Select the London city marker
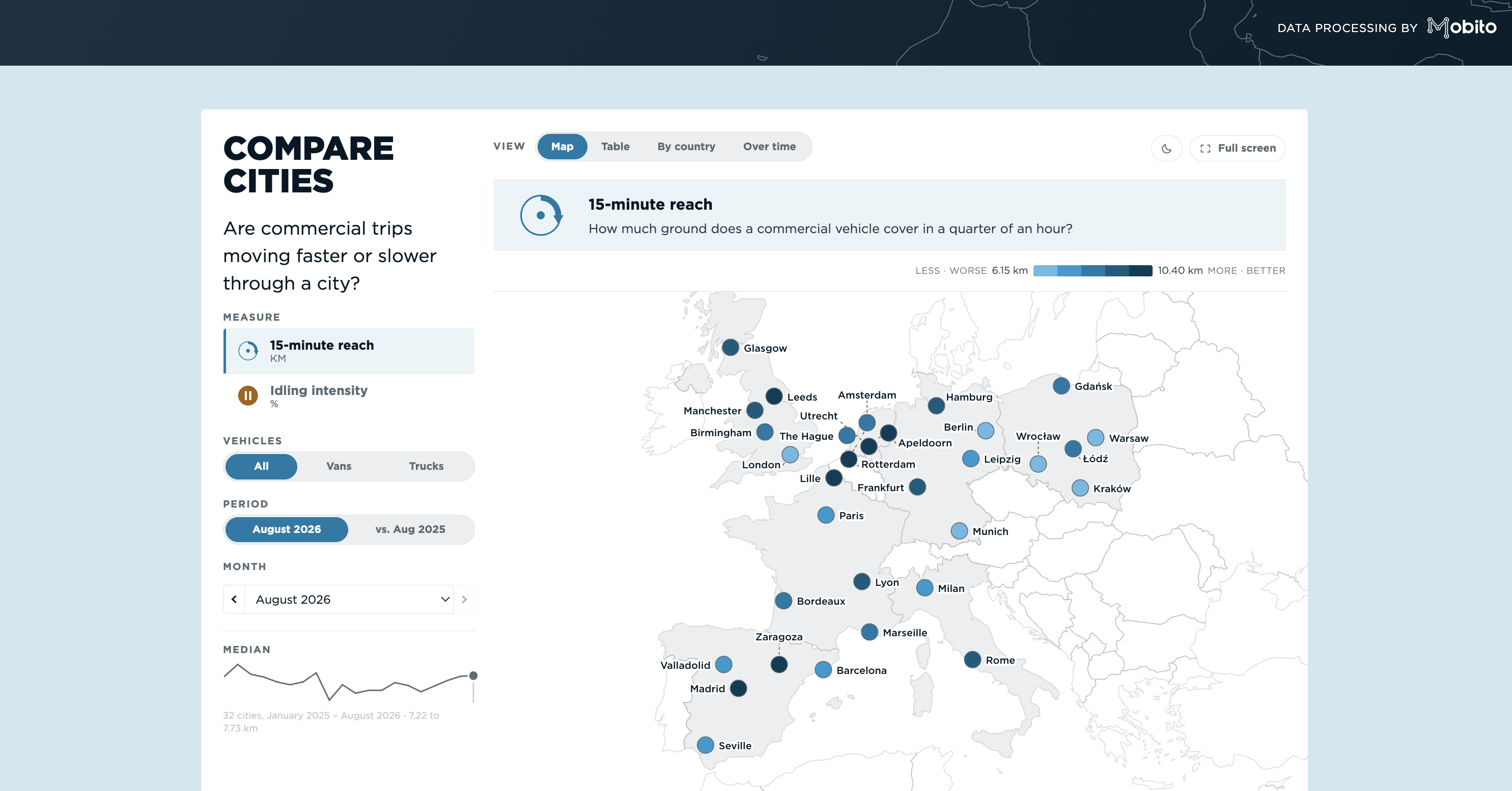 click(x=790, y=455)
